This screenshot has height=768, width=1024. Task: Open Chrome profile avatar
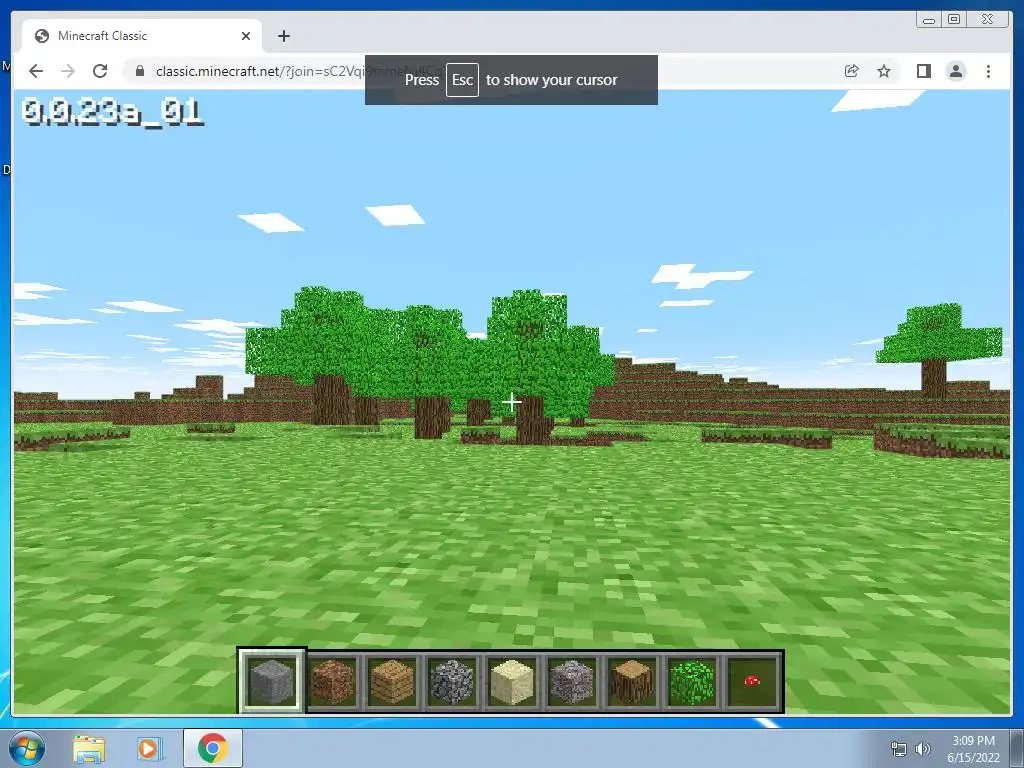(x=956, y=71)
